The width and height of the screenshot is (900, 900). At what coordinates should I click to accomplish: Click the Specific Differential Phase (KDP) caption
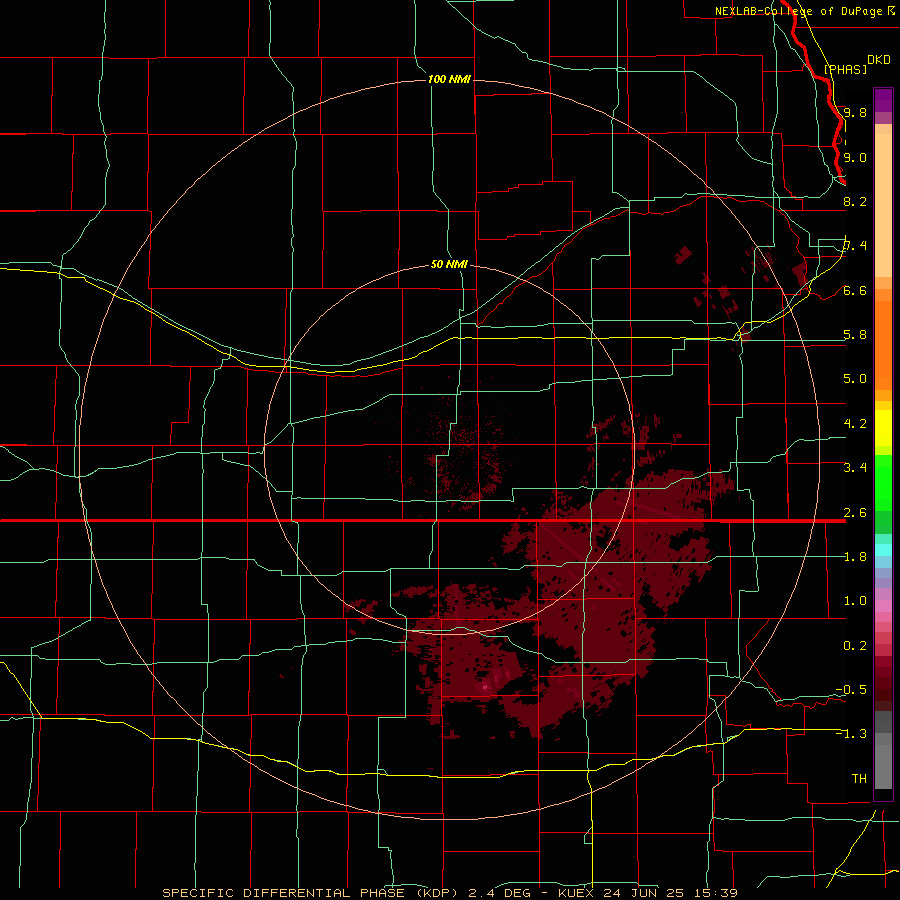point(310,893)
